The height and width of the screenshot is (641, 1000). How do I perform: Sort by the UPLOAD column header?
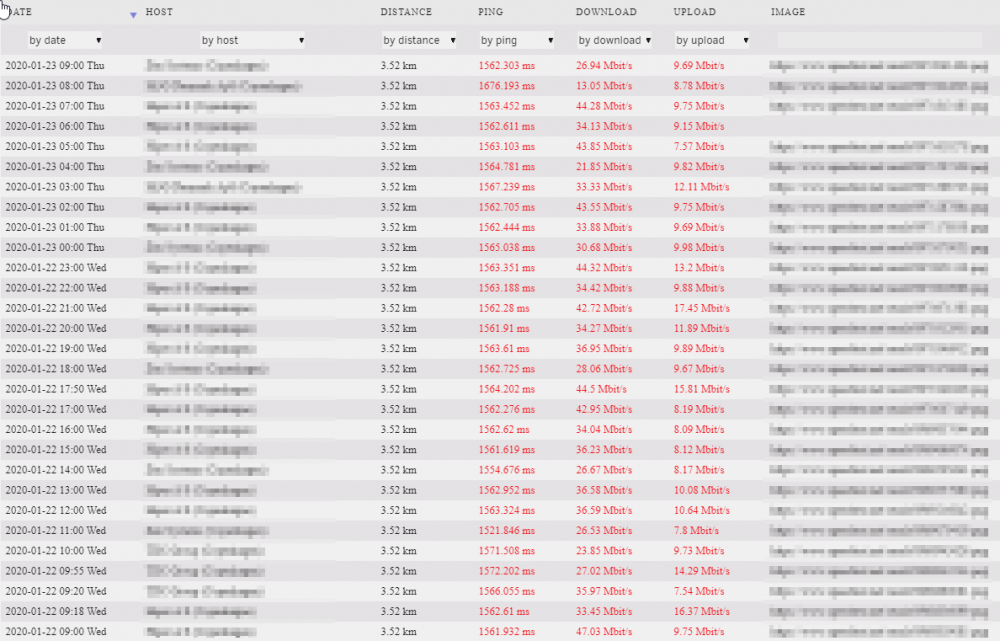[695, 12]
